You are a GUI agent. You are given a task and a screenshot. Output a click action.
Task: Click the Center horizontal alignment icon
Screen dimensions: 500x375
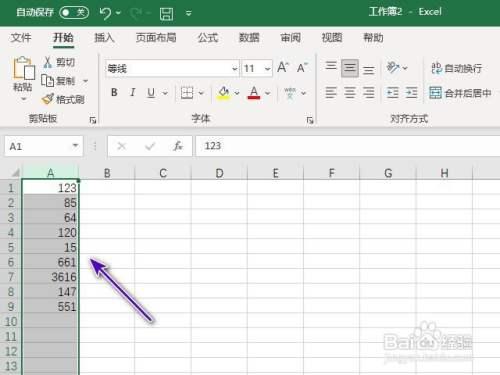[x=350, y=92]
